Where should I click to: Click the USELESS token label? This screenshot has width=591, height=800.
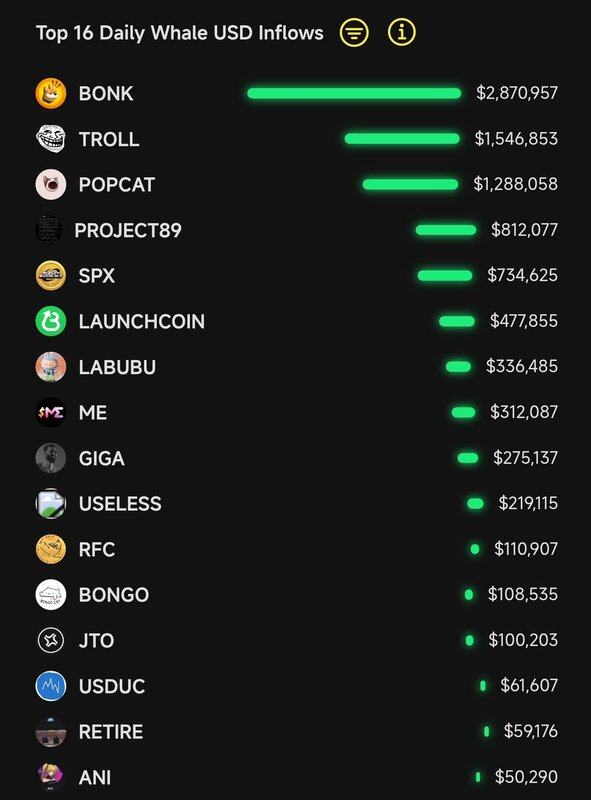pos(120,504)
